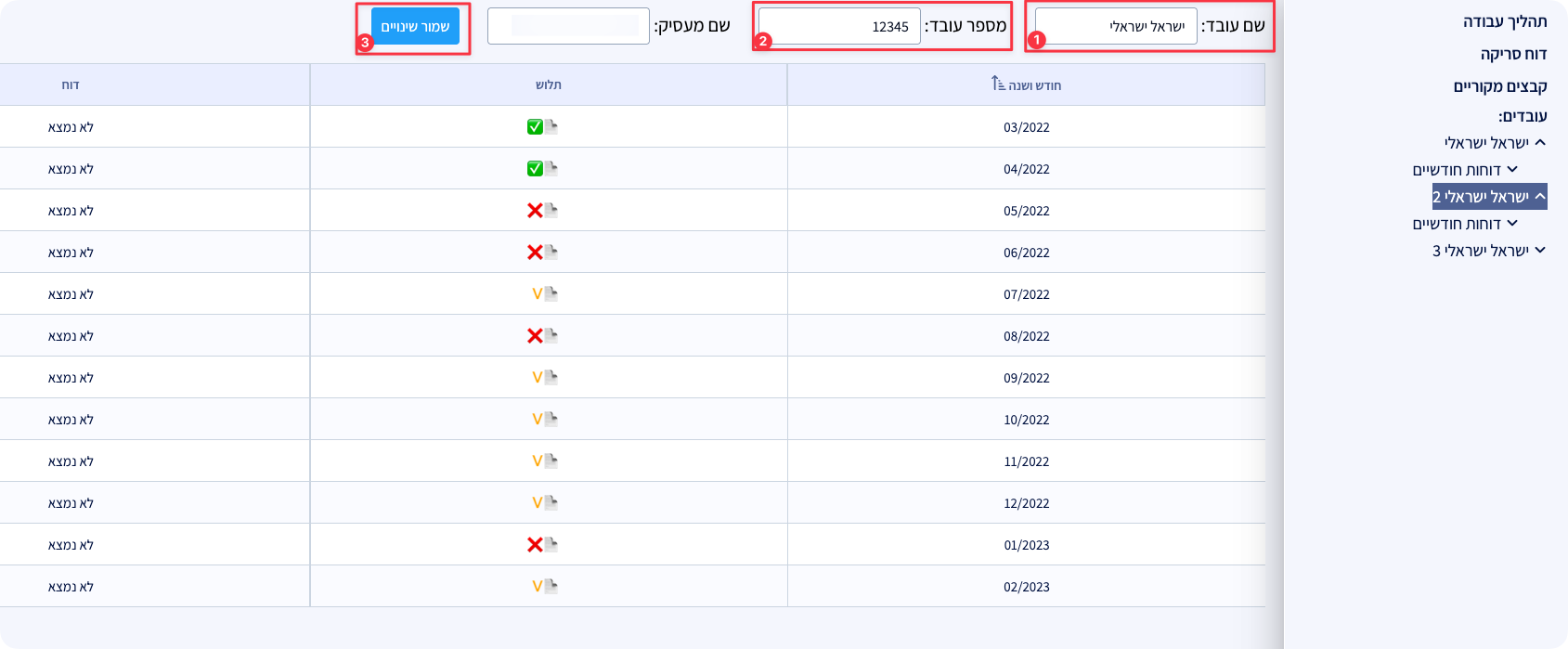Click the red X in the 05/2022 row
Screen dimensions: 1568x649
pos(535,211)
